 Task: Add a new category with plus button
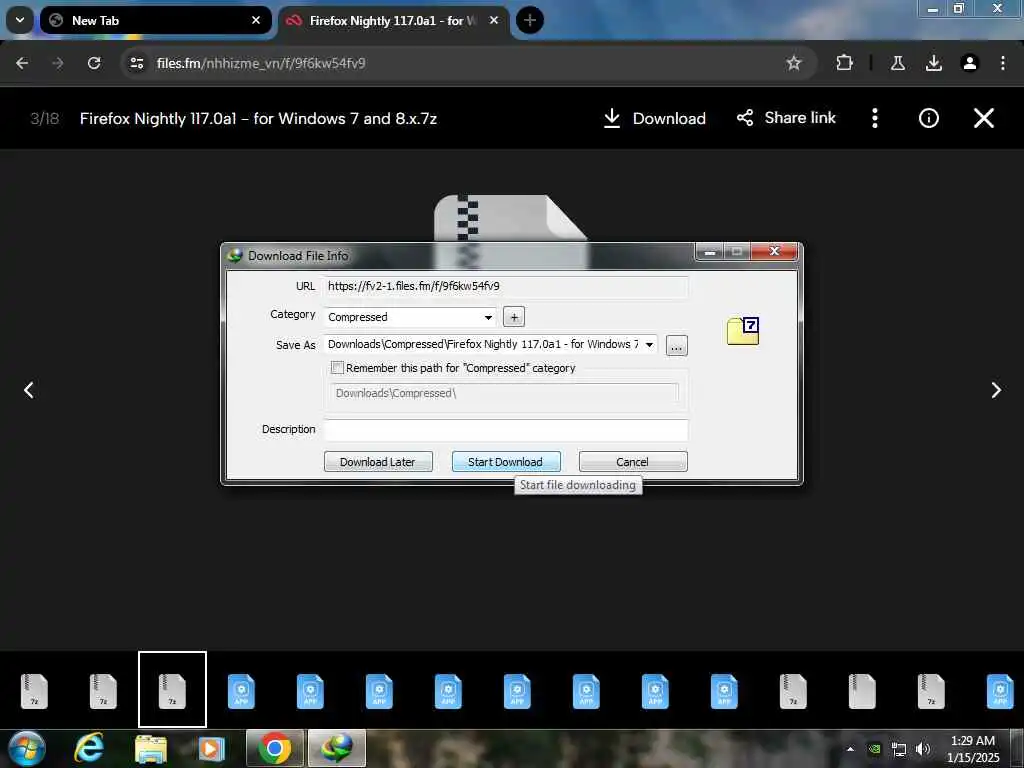(514, 317)
